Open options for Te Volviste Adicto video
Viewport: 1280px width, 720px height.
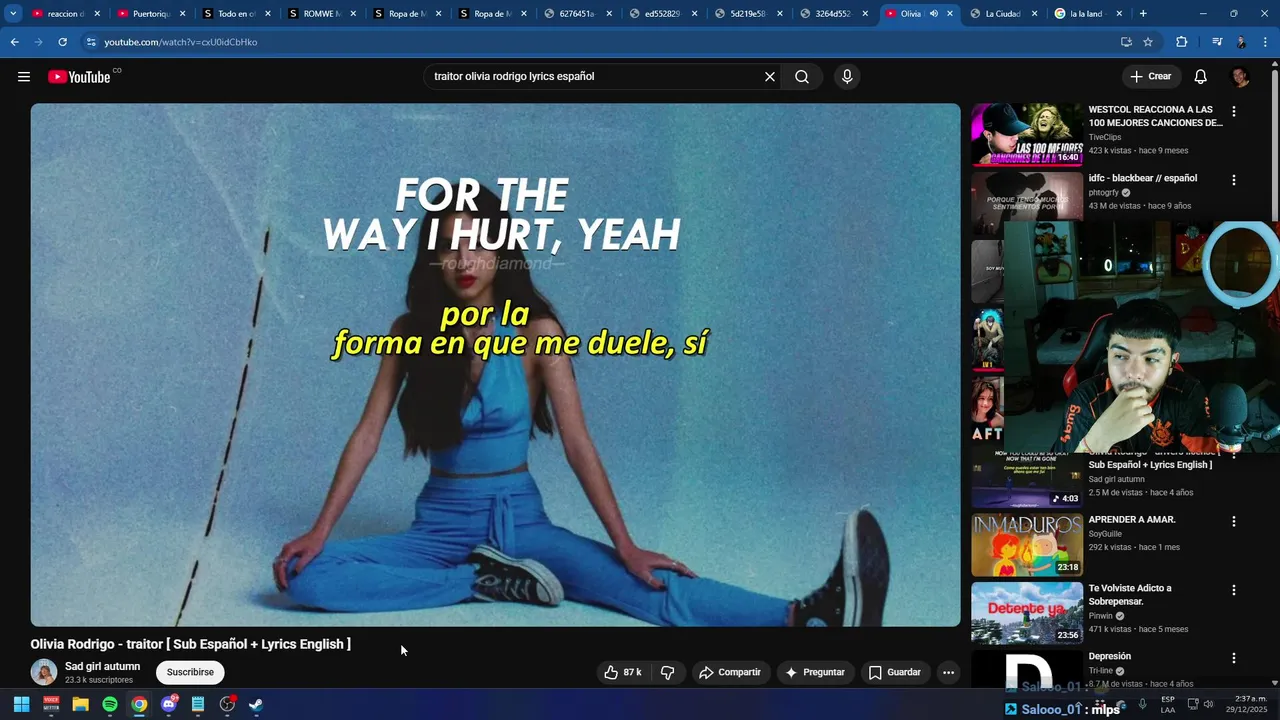coord(1234,590)
